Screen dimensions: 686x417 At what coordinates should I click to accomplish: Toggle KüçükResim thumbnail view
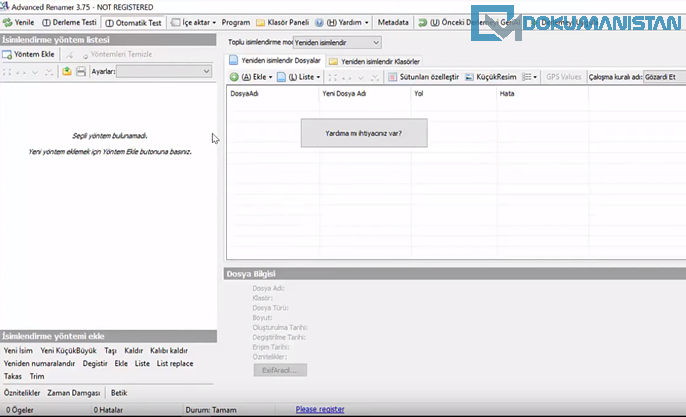coord(490,77)
